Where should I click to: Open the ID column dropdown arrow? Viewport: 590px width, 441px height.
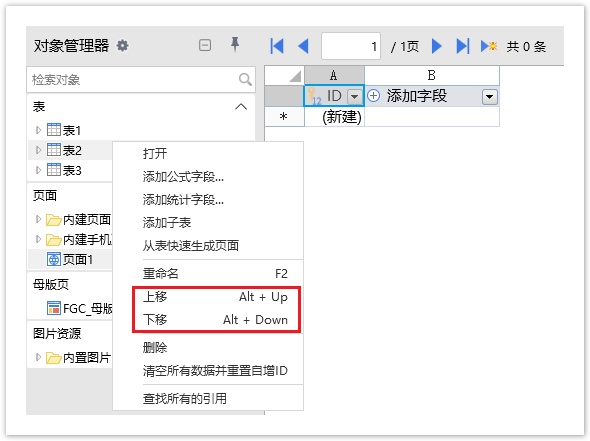point(354,97)
